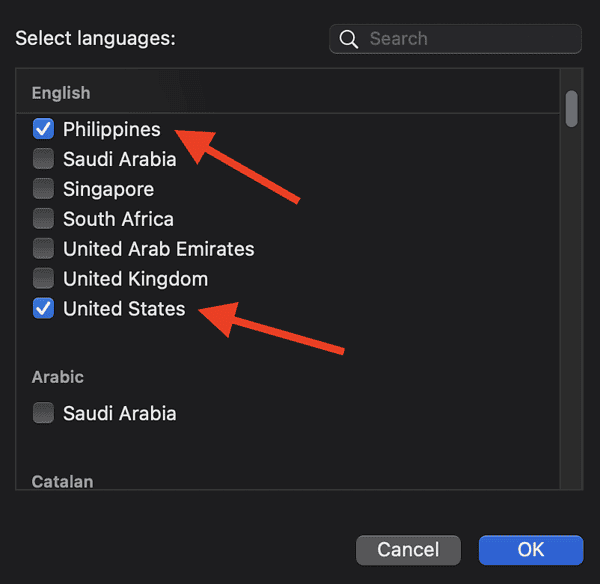Click the Arabic section header
This screenshot has width=600, height=584.
pos(58,377)
